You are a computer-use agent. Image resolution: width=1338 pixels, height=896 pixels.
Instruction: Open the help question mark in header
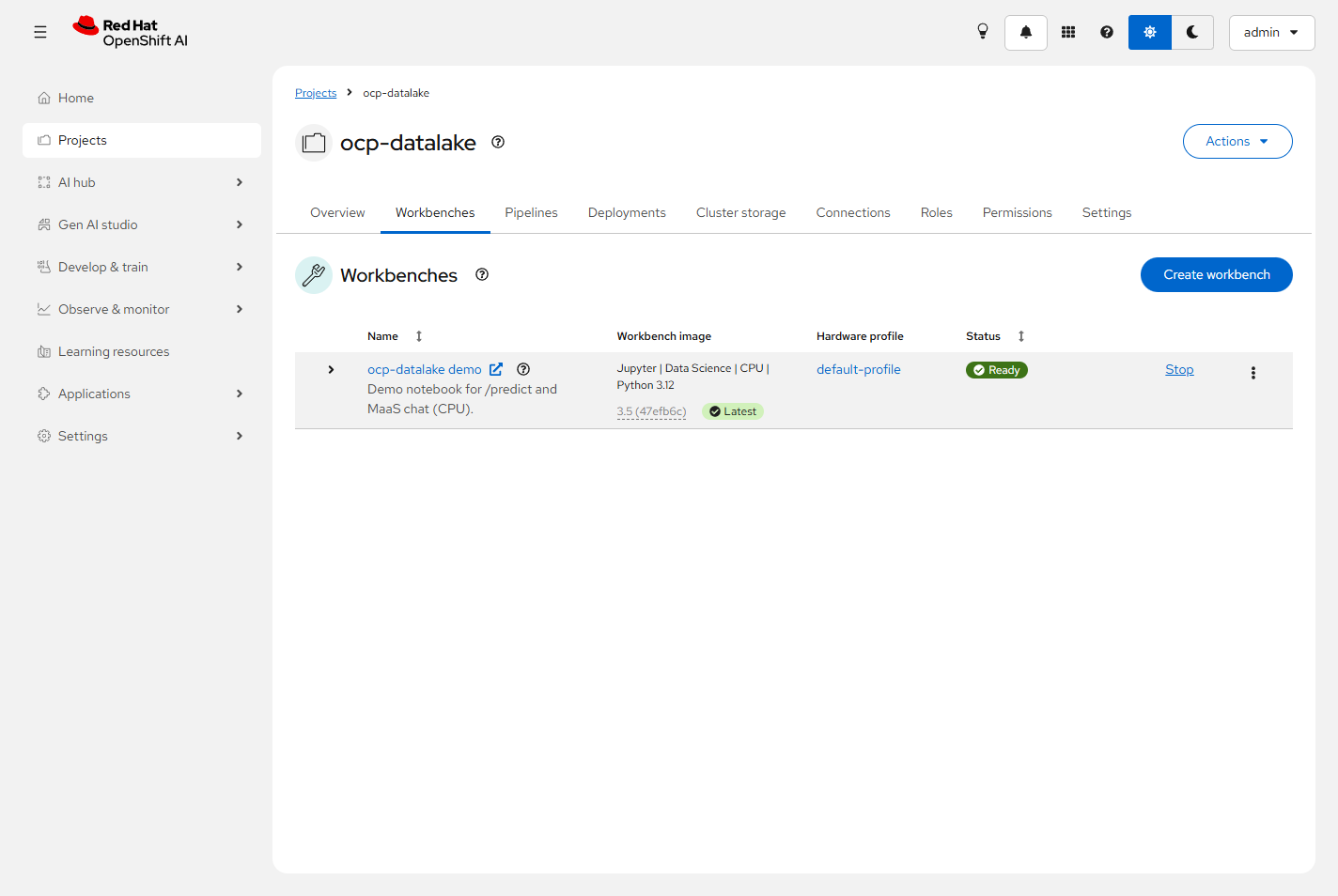(x=1107, y=32)
